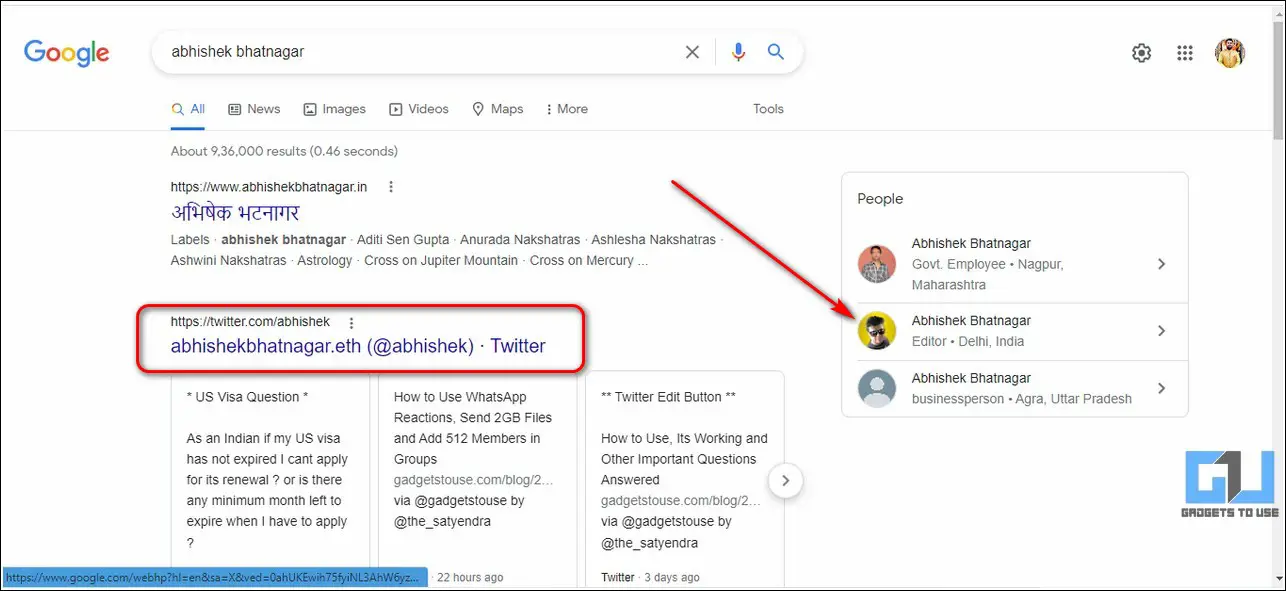Image resolution: width=1286 pixels, height=591 pixels.
Task: Open the अभिषेक भटनागर result title
Action: (x=235, y=213)
